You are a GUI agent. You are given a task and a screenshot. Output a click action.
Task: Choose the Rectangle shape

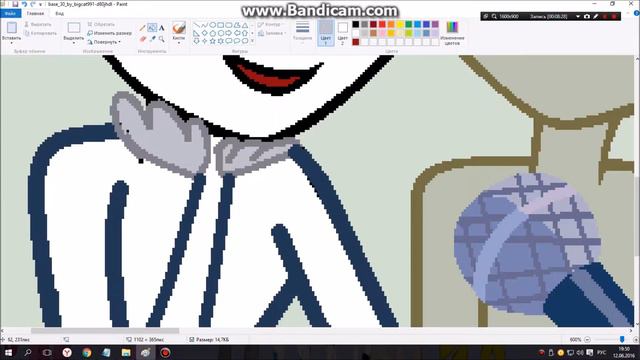(x=221, y=25)
